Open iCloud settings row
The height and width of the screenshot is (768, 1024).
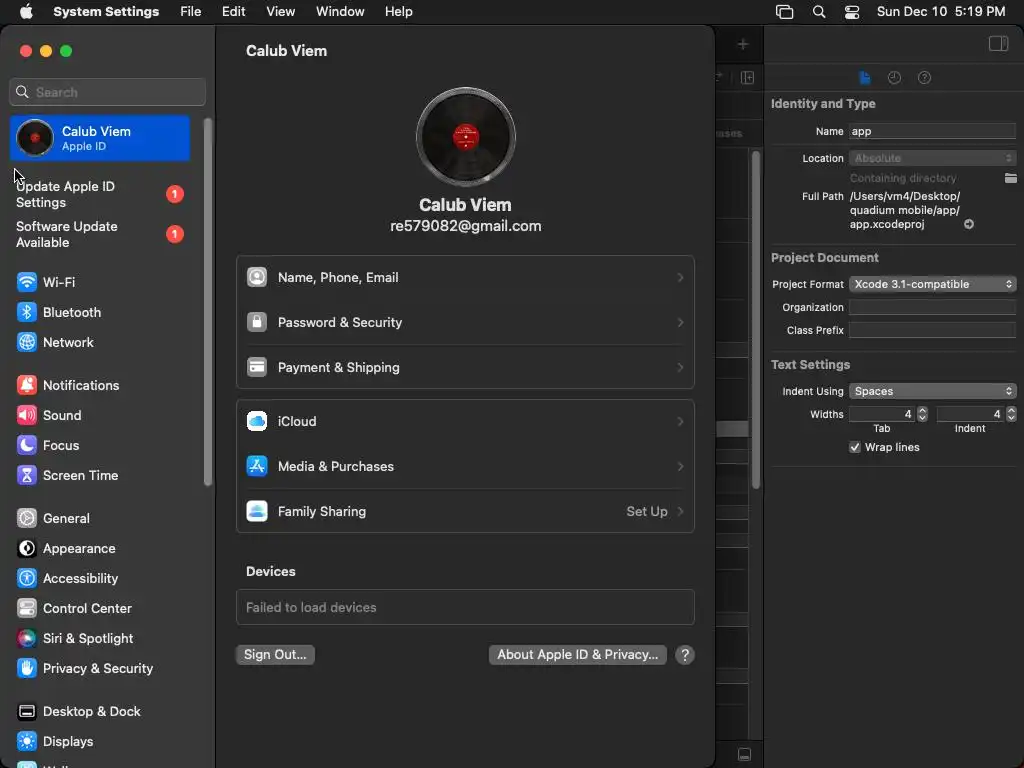(465, 422)
